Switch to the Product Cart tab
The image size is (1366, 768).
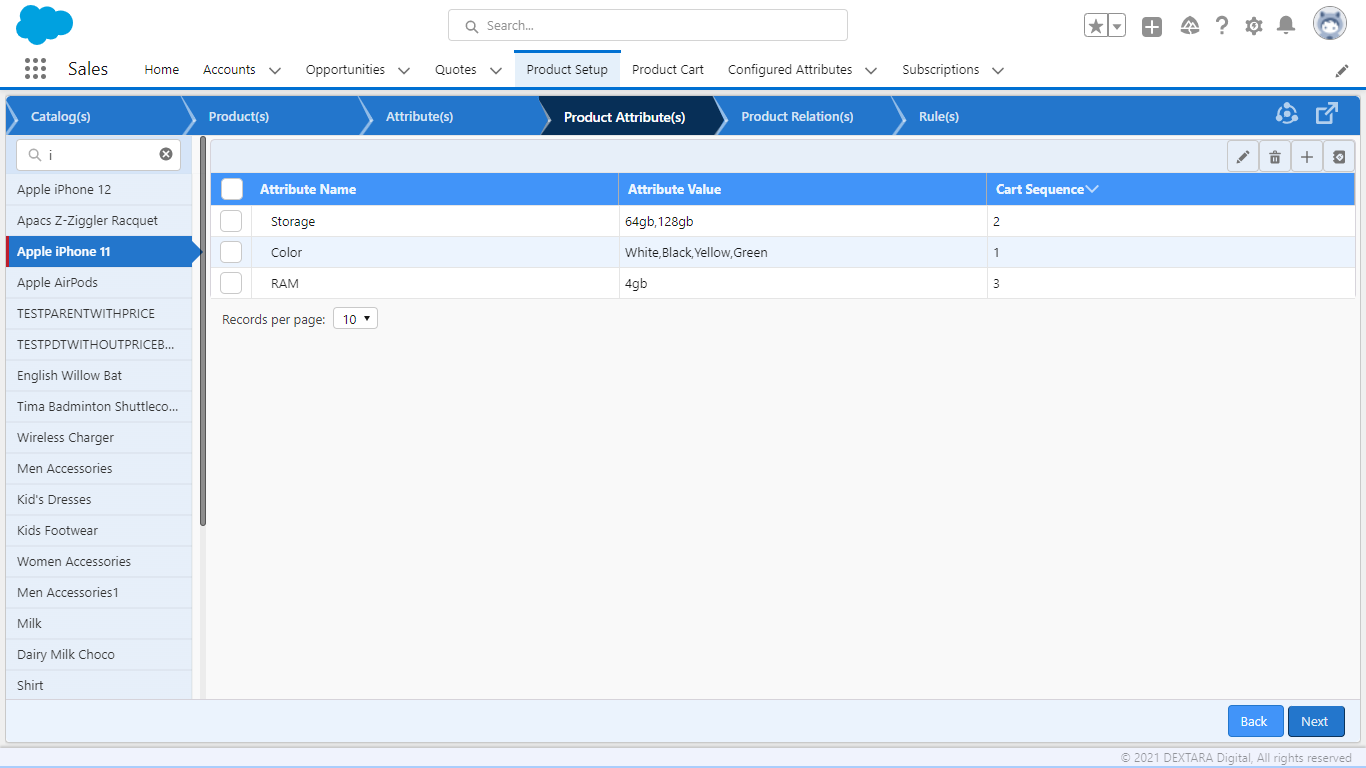click(x=668, y=70)
